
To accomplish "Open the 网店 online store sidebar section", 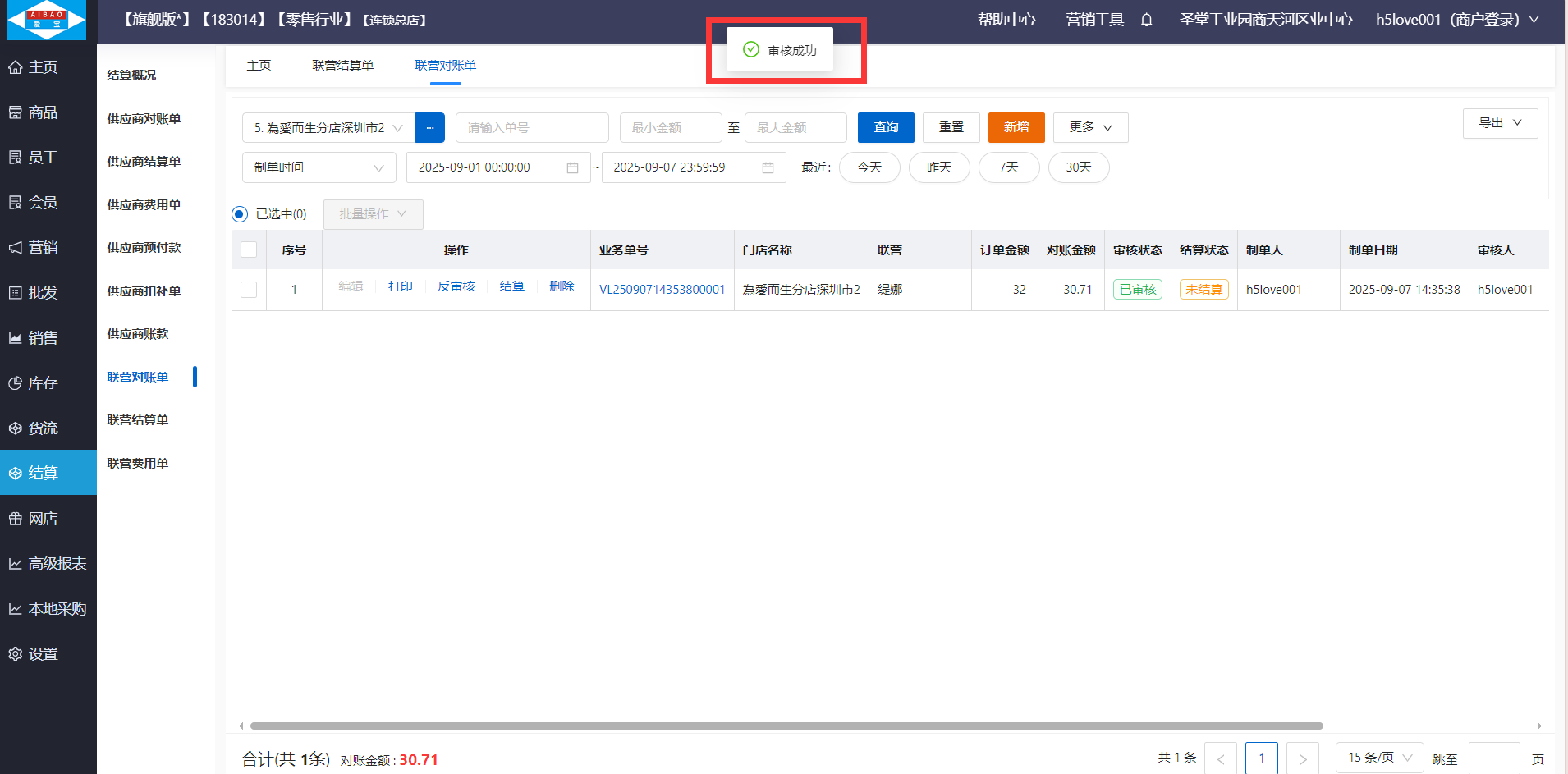I will pos(33,519).
